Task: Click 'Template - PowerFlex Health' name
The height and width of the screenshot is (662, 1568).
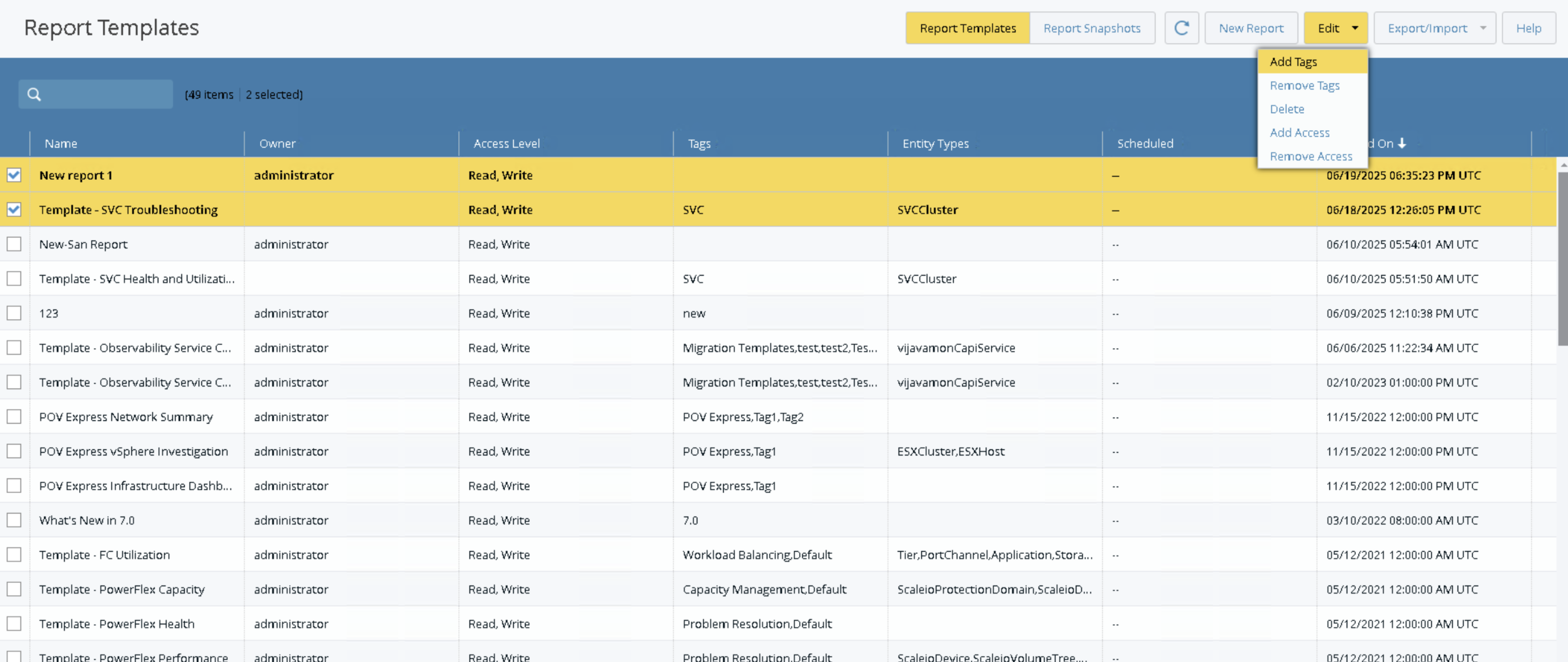Action: (x=116, y=624)
